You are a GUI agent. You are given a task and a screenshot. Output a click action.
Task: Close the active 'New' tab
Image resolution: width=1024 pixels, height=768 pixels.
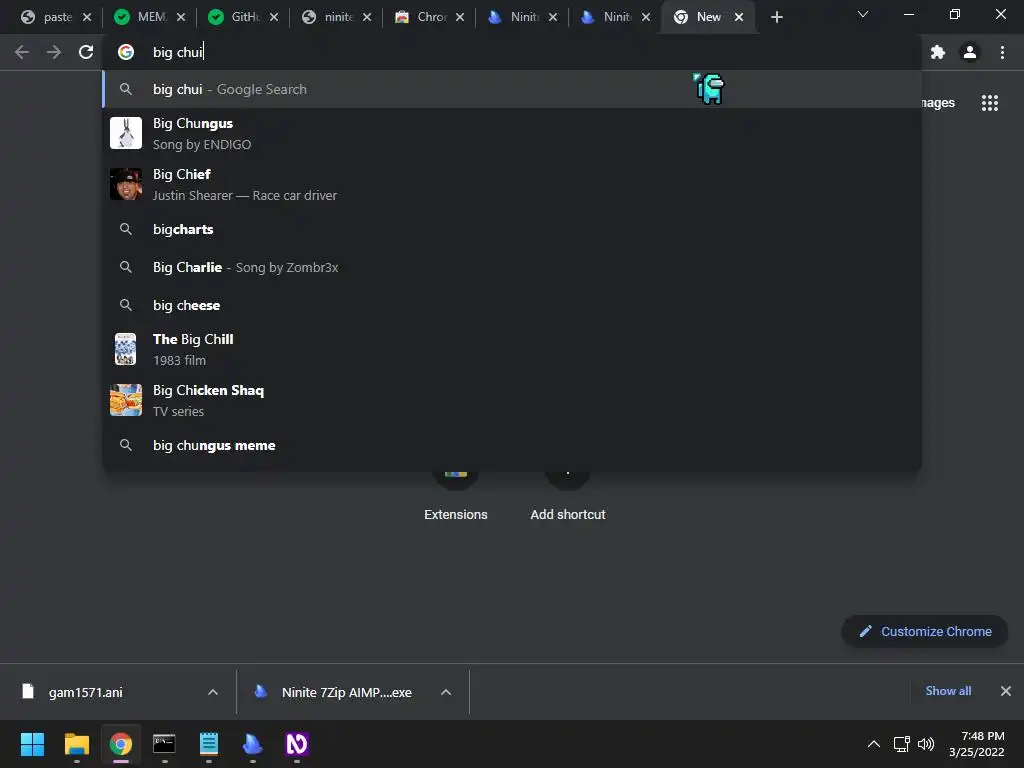[x=739, y=17]
